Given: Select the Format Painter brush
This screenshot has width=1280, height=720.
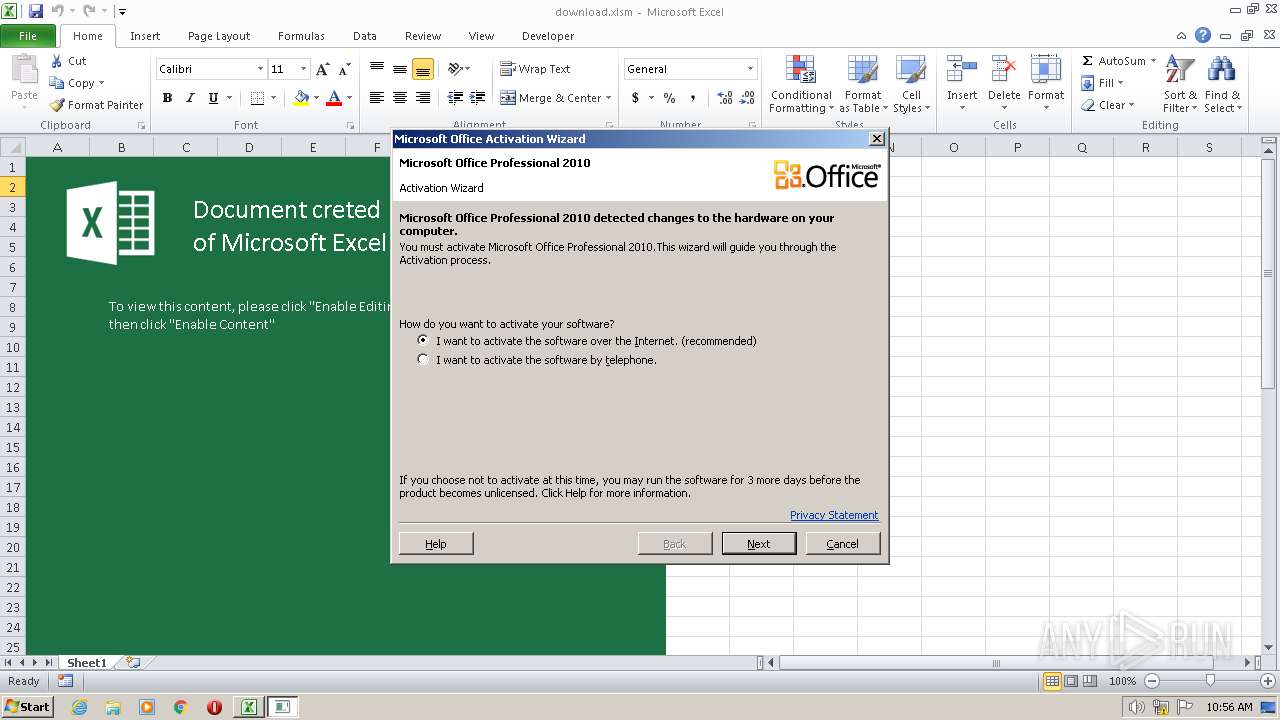Looking at the screenshot, I should click(x=57, y=105).
